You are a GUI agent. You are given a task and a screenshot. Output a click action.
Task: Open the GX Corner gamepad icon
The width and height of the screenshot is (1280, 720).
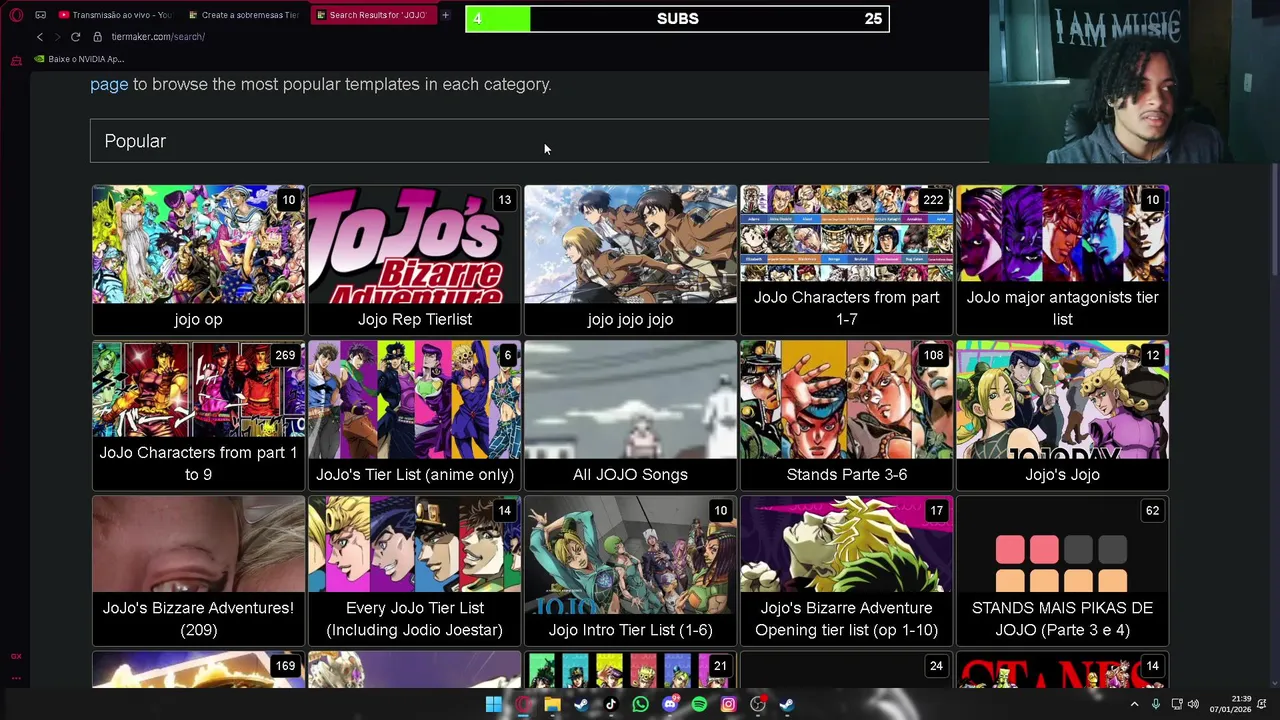pos(40,15)
